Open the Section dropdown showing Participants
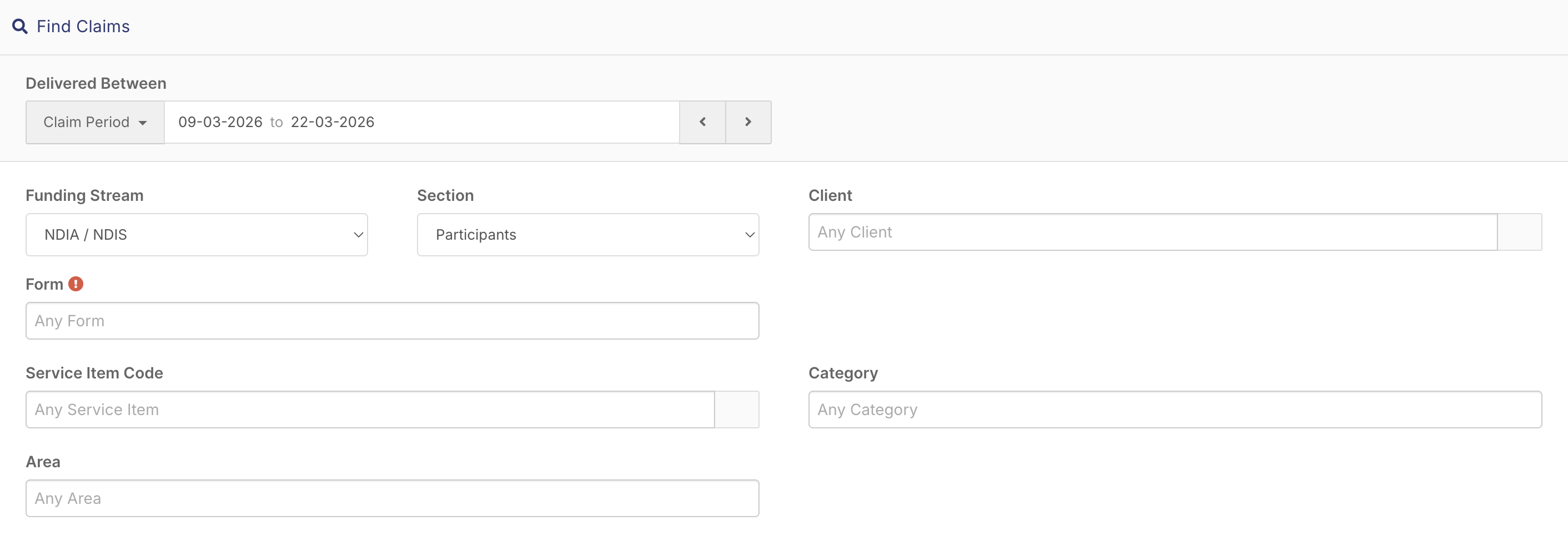The height and width of the screenshot is (546, 1568). (588, 235)
